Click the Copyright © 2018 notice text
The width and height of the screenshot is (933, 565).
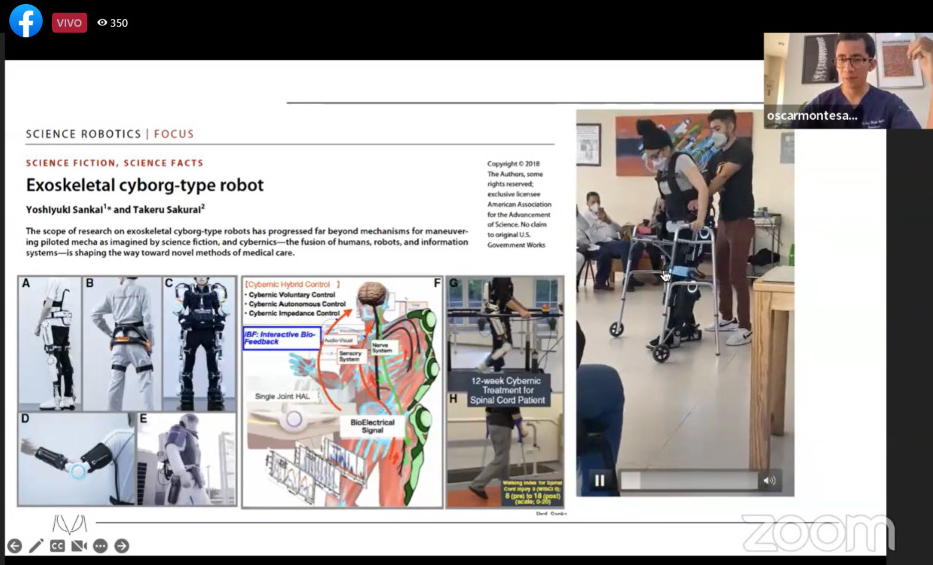pos(519,204)
